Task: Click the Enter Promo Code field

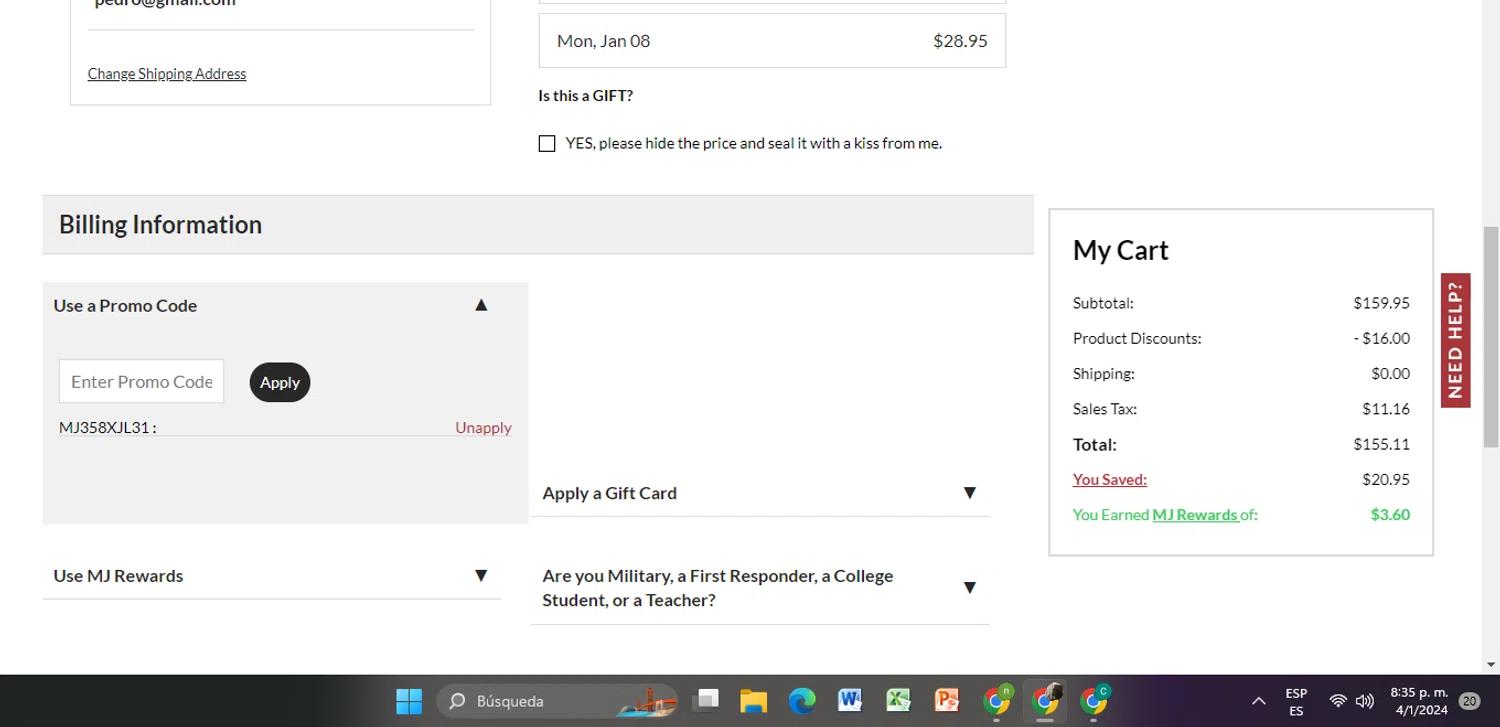Action: tap(141, 382)
